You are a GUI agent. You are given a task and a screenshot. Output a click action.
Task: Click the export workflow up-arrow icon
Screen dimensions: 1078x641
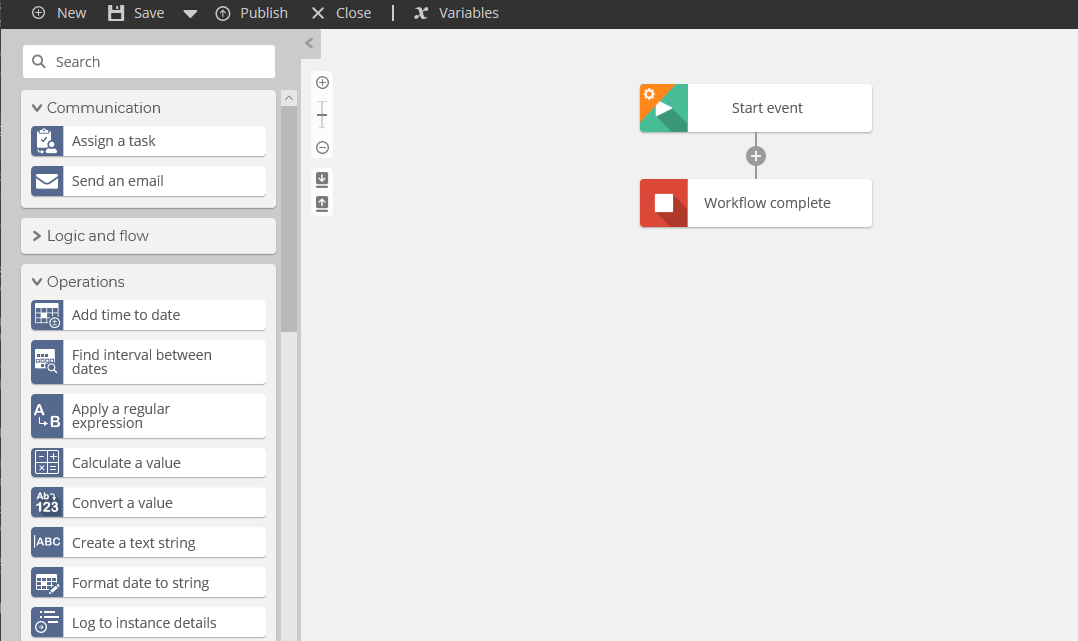[x=322, y=204]
